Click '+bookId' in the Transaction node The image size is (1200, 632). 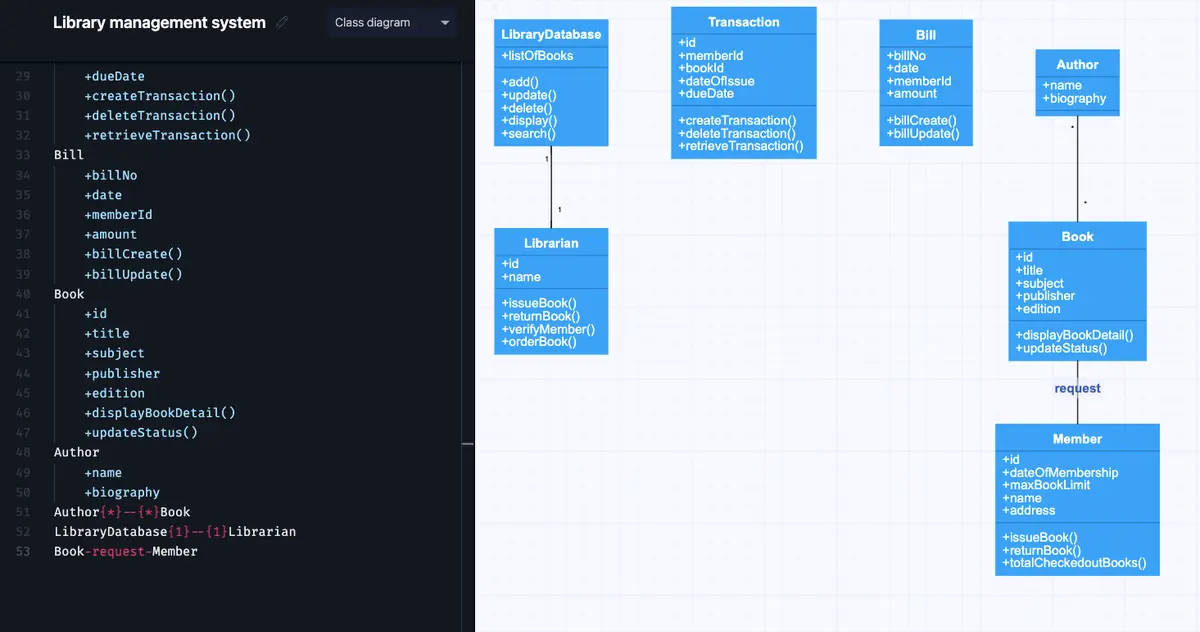701,69
